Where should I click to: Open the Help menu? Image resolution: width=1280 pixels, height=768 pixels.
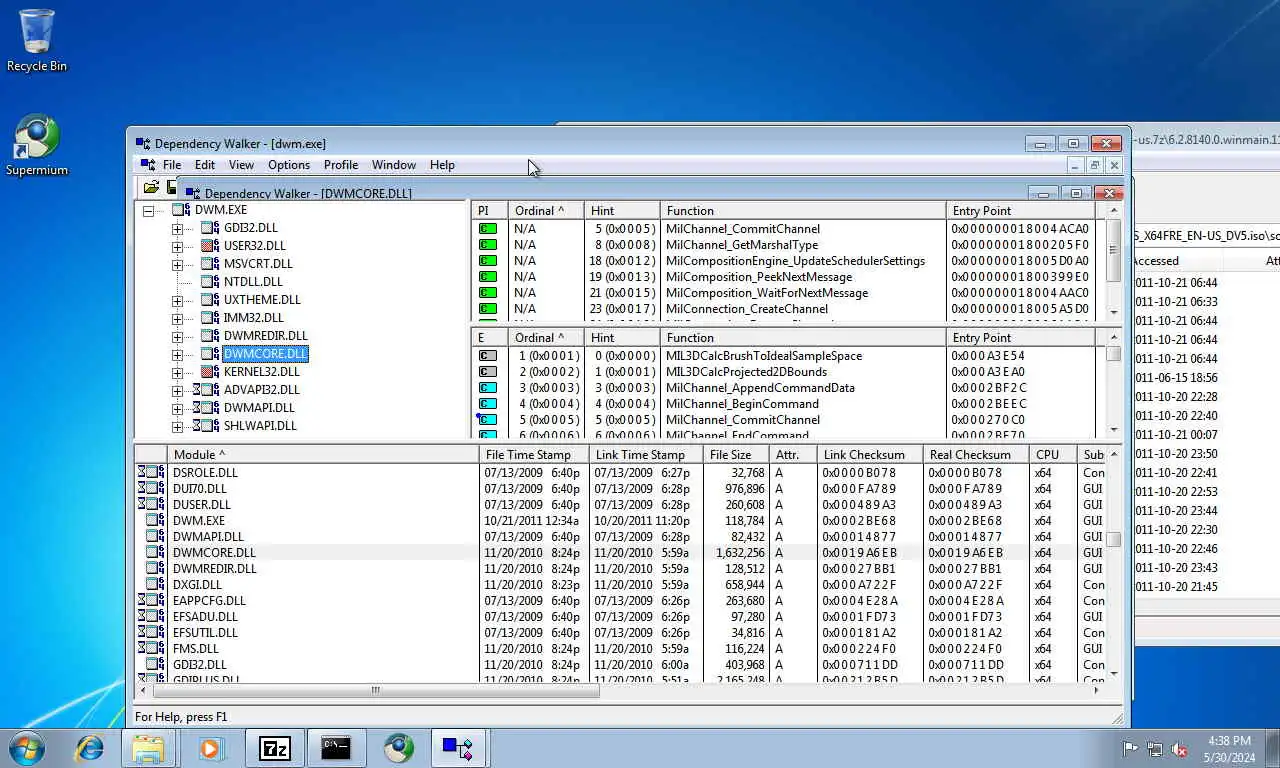pos(442,165)
